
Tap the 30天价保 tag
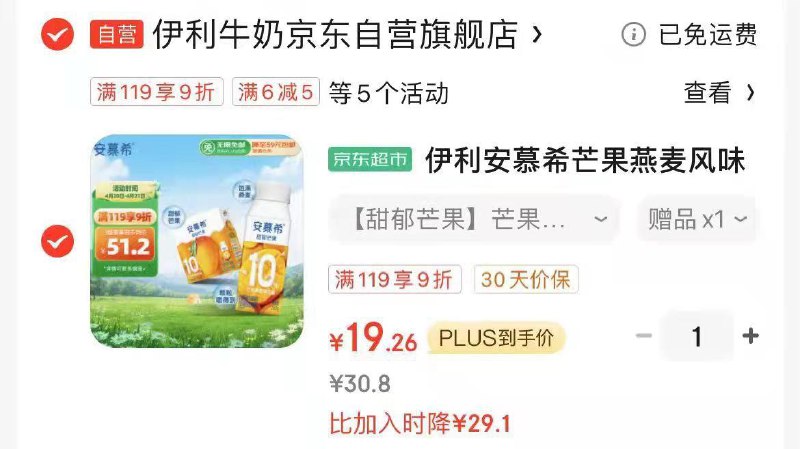(x=526, y=280)
